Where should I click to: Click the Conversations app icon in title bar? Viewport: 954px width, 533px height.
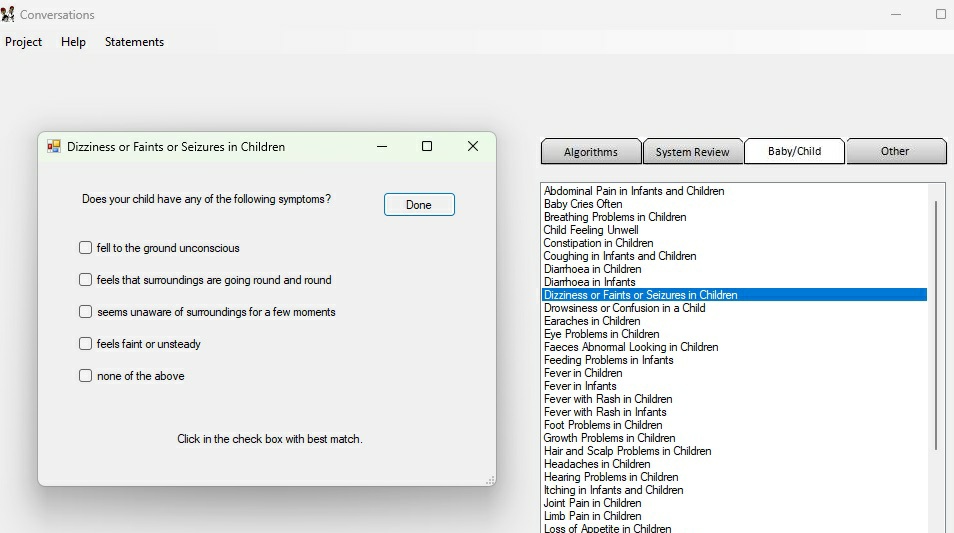pos(7,14)
